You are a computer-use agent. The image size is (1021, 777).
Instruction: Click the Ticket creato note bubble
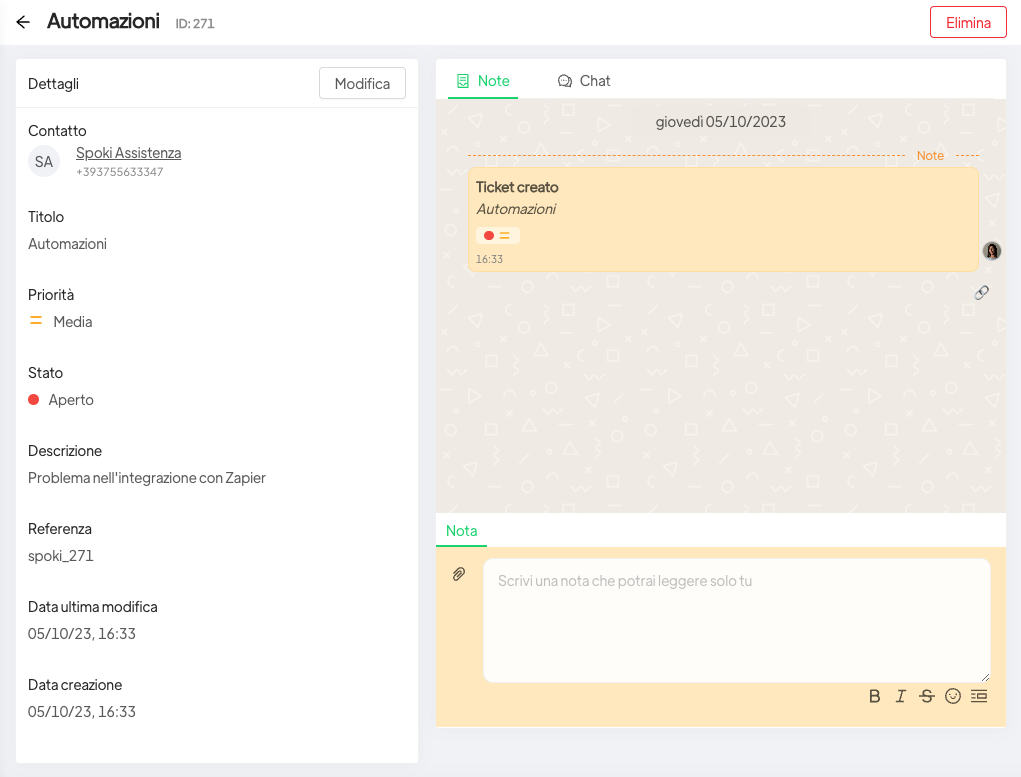(x=722, y=219)
